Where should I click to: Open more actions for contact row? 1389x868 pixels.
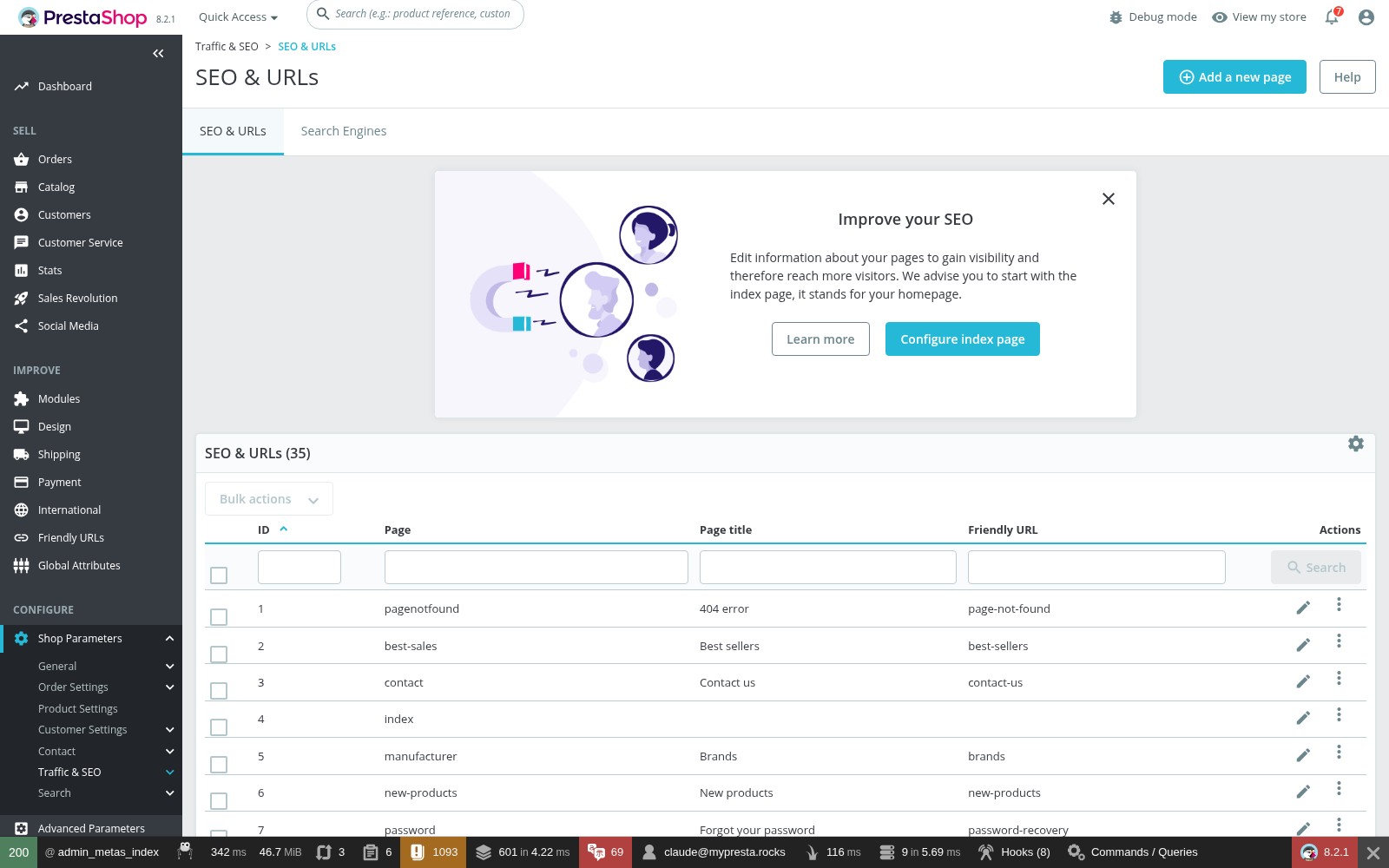pyautogui.click(x=1339, y=678)
